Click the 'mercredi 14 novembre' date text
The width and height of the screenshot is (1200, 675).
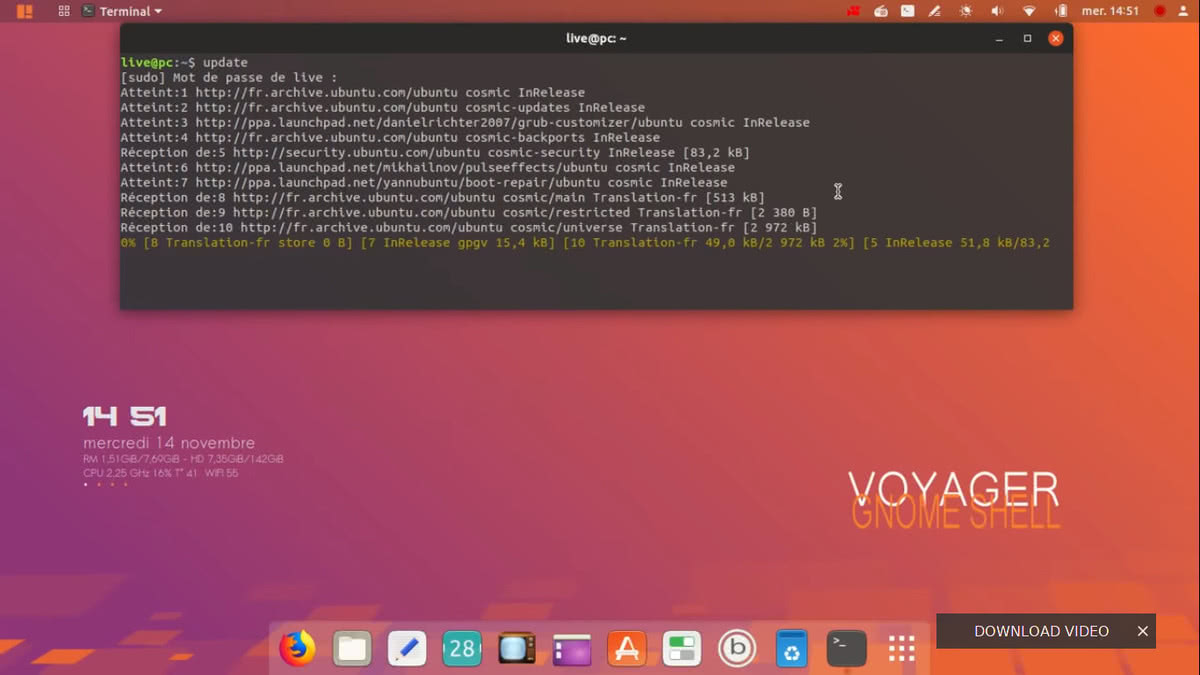pyautogui.click(x=169, y=443)
